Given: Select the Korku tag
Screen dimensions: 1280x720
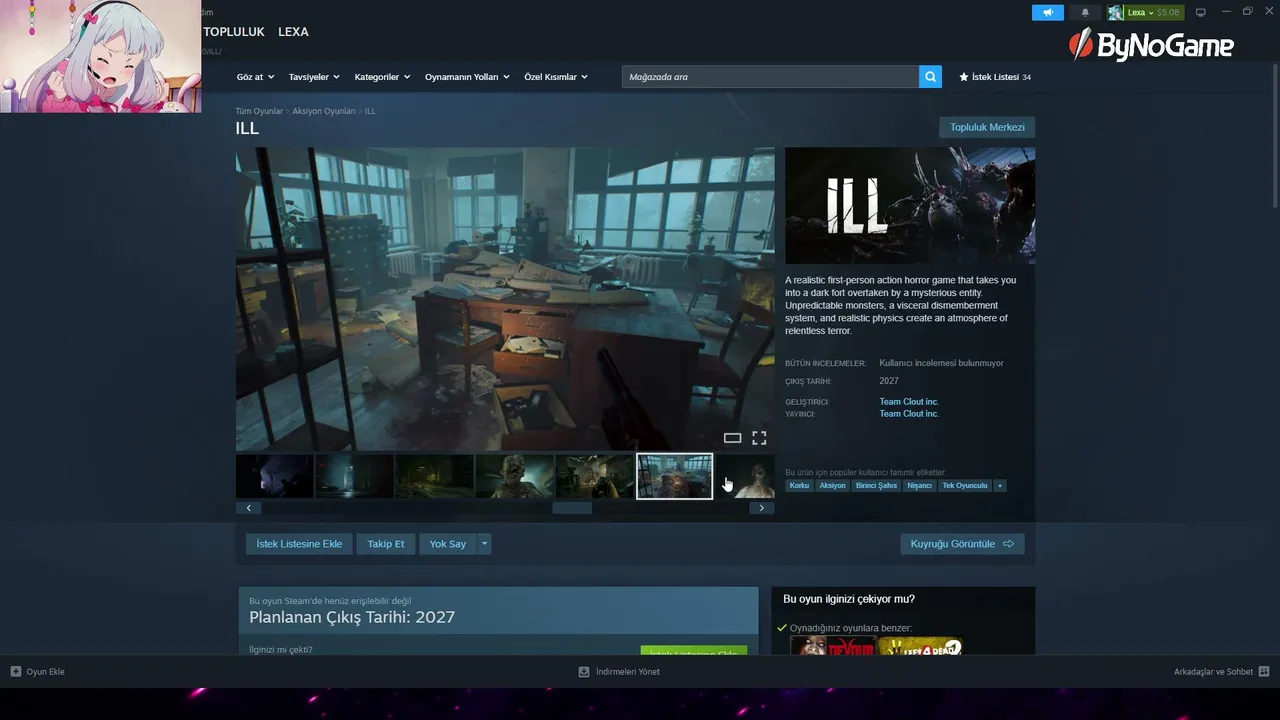Looking at the screenshot, I should 799,486.
